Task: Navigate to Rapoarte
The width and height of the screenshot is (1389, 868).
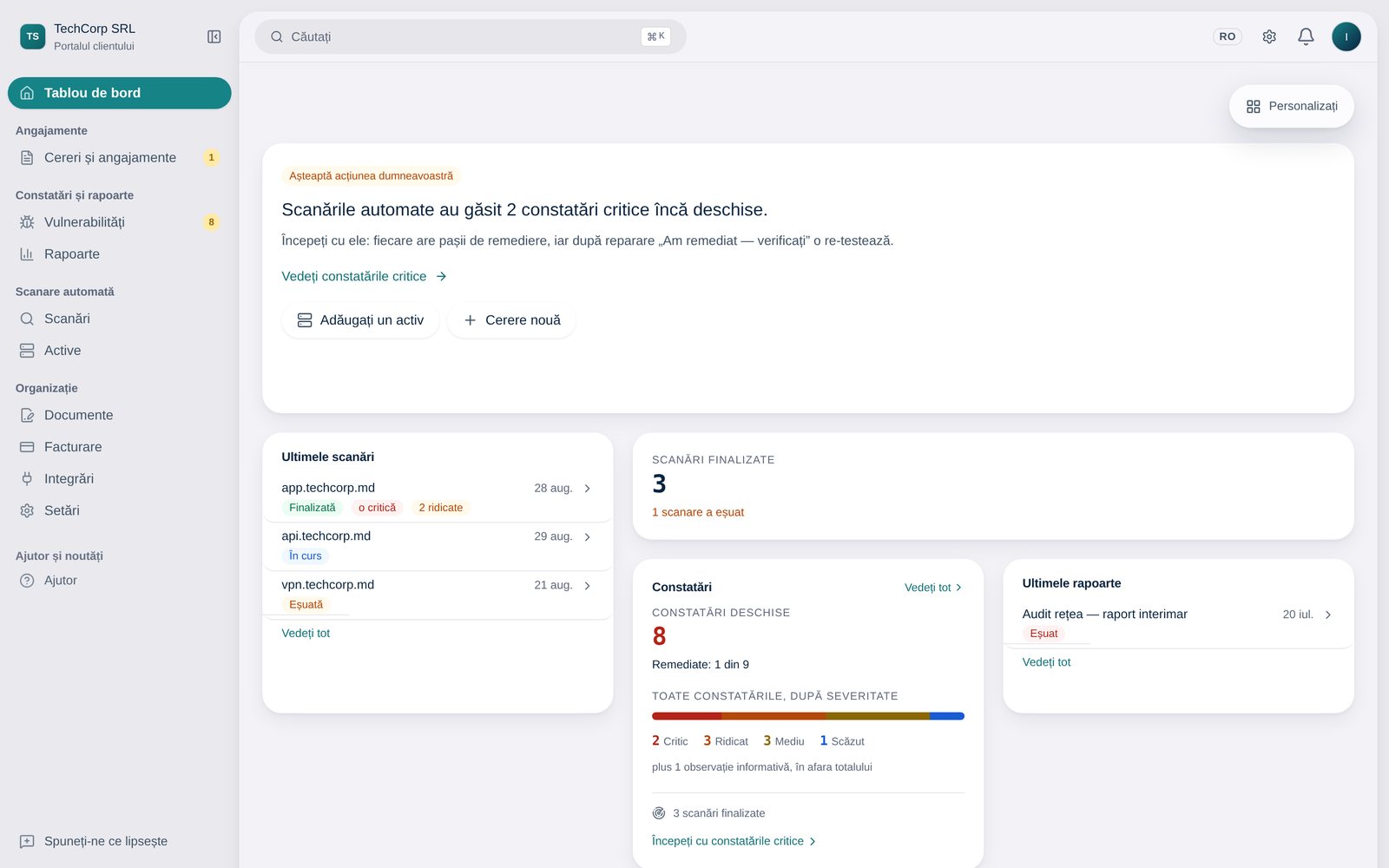Action: [x=120, y=254]
